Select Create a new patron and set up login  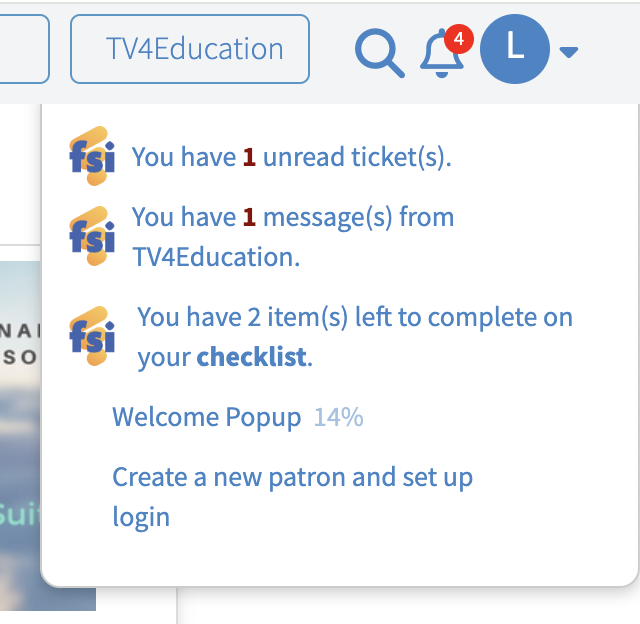click(292, 497)
